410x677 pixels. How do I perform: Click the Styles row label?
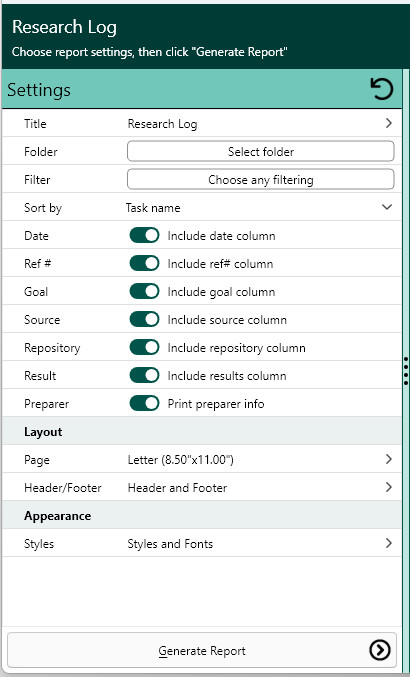pyautogui.click(x=39, y=544)
